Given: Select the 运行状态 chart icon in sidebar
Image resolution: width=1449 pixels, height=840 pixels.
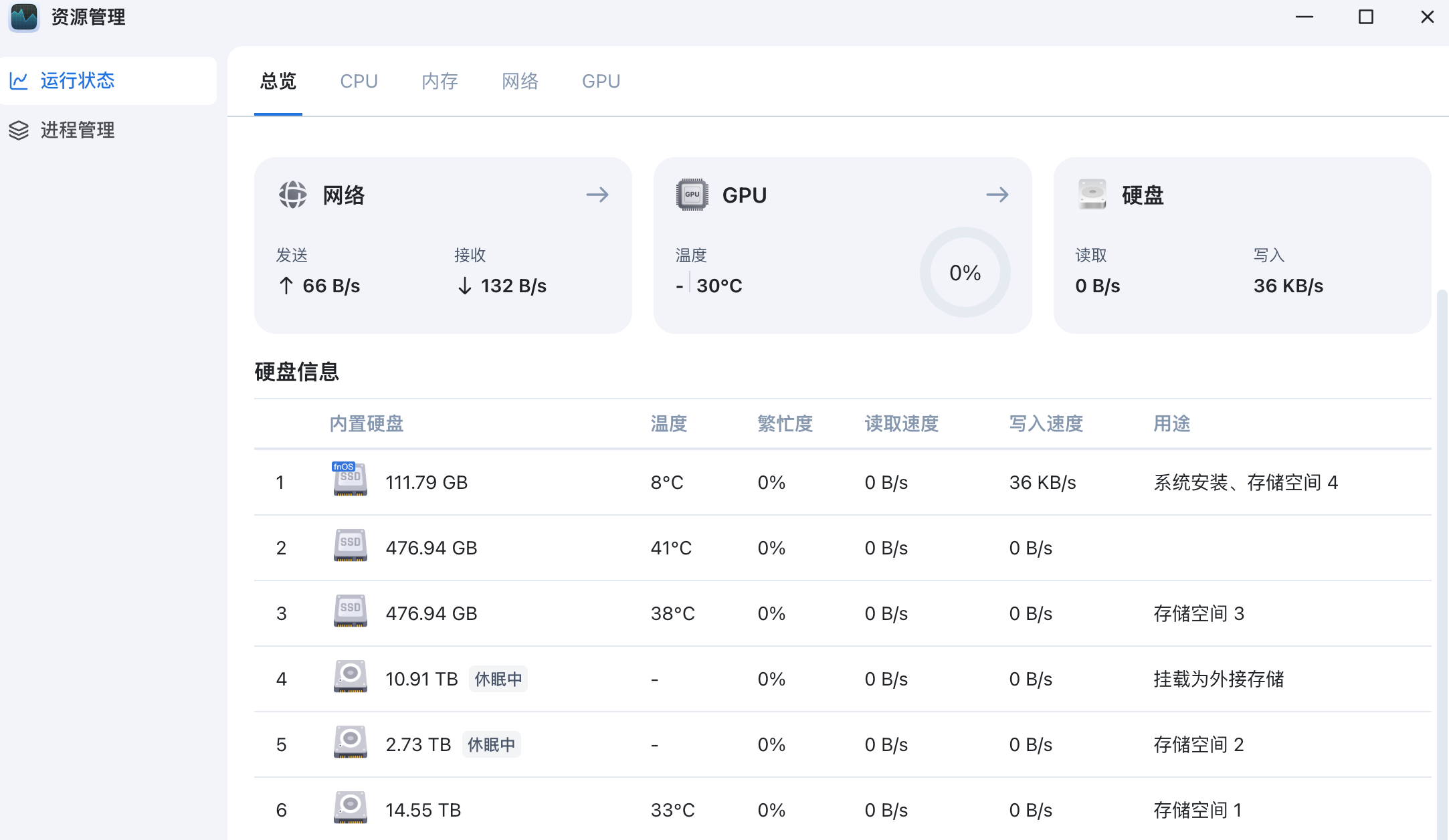Looking at the screenshot, I should (19, 81).
